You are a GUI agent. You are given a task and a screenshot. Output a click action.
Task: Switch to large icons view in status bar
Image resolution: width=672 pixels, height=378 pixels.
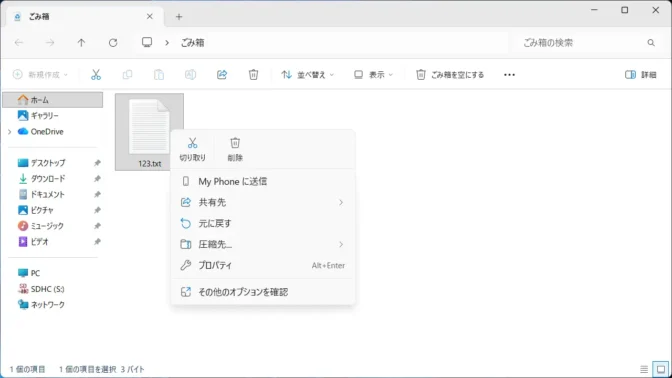point(661,369)
